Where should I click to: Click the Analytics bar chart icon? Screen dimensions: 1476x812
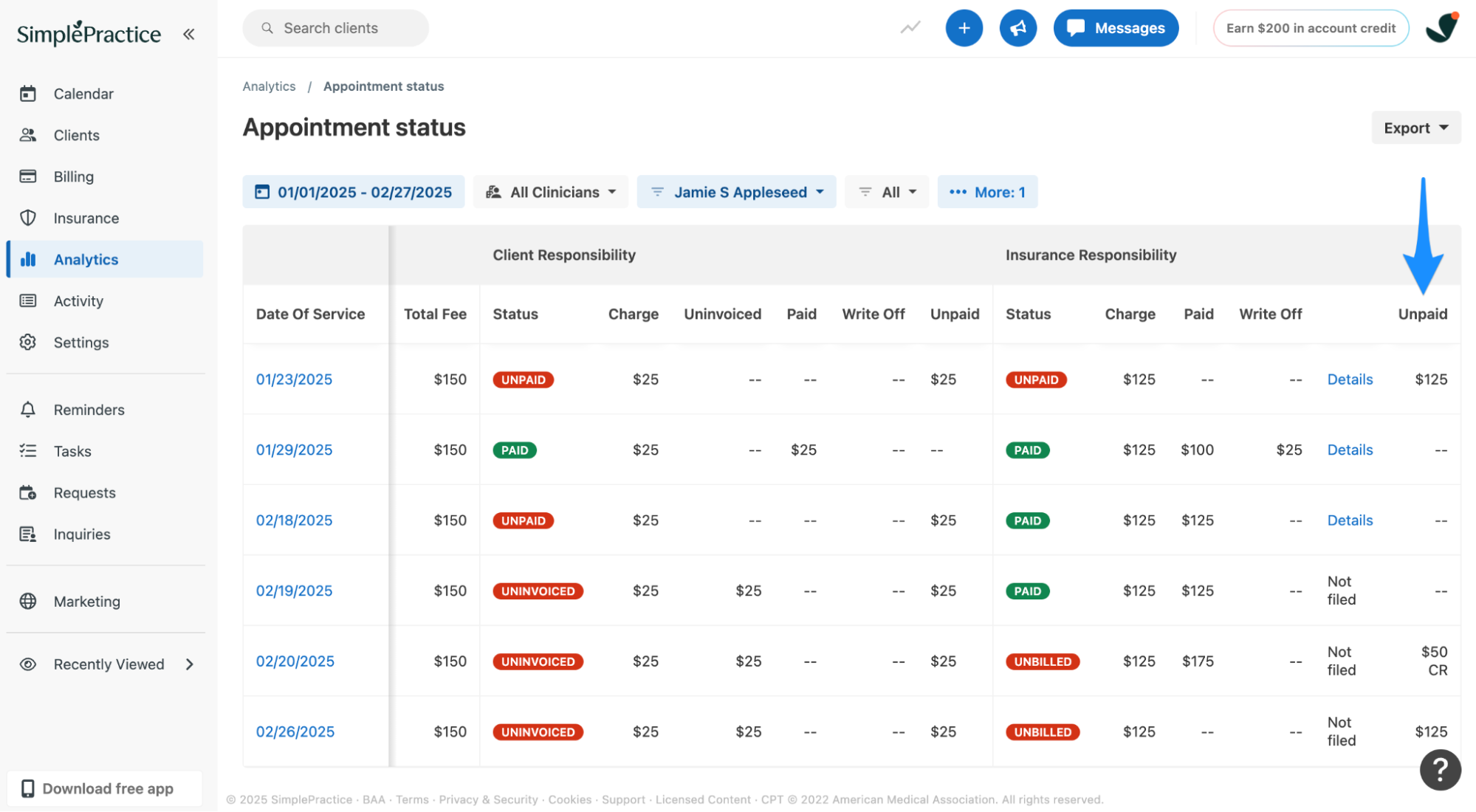[x=28, y=259]
